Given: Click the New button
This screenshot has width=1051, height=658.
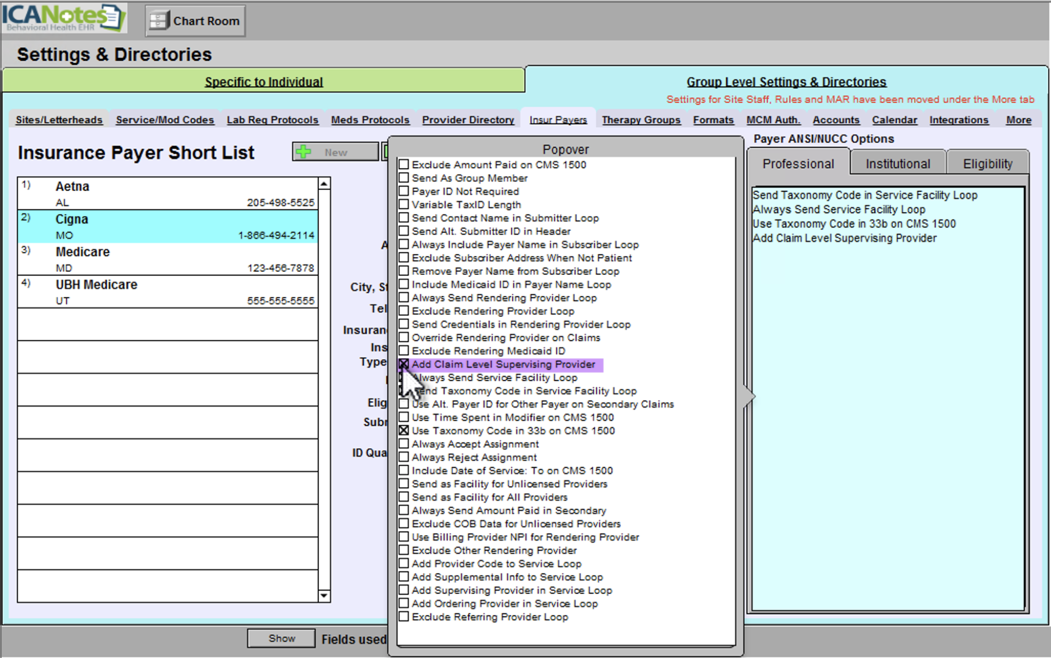Looking at the screenshot, I should (336, 151).
